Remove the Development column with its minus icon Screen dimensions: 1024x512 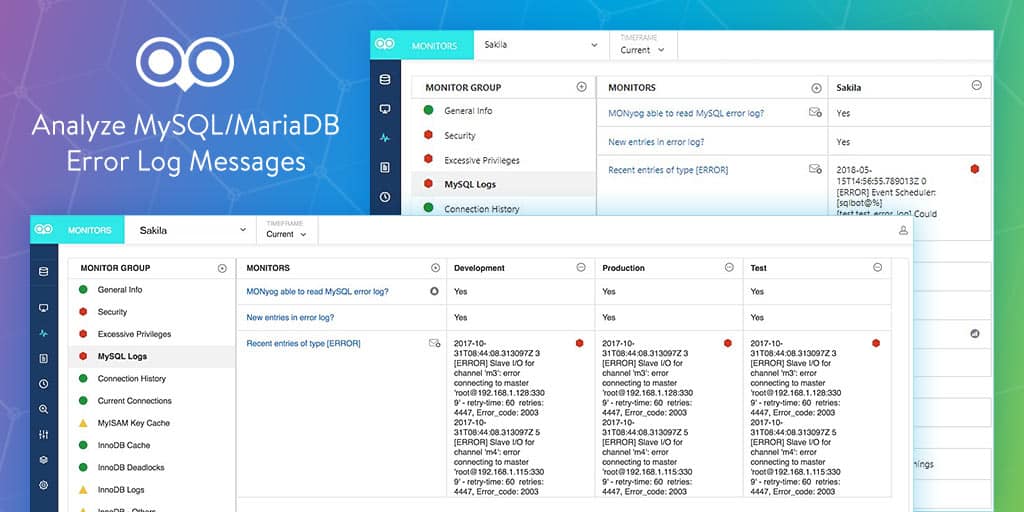[581, 267]
